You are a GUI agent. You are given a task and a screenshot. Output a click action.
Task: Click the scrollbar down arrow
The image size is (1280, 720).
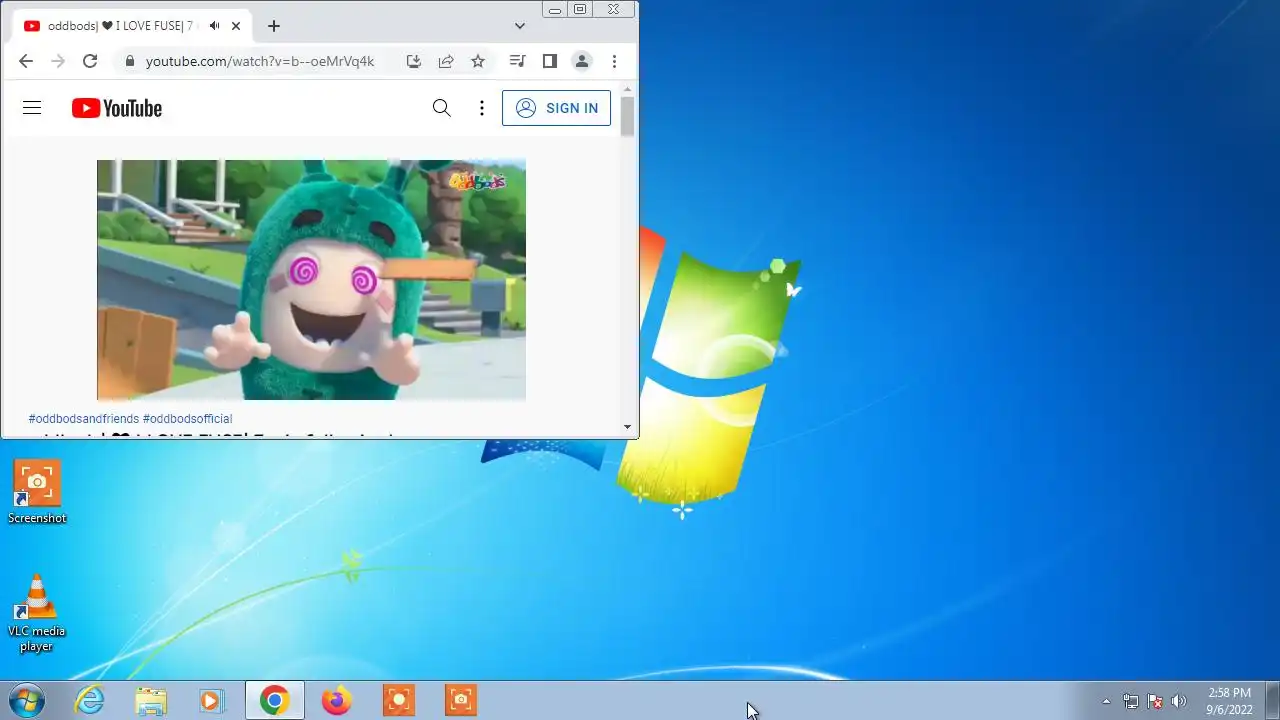627,427
